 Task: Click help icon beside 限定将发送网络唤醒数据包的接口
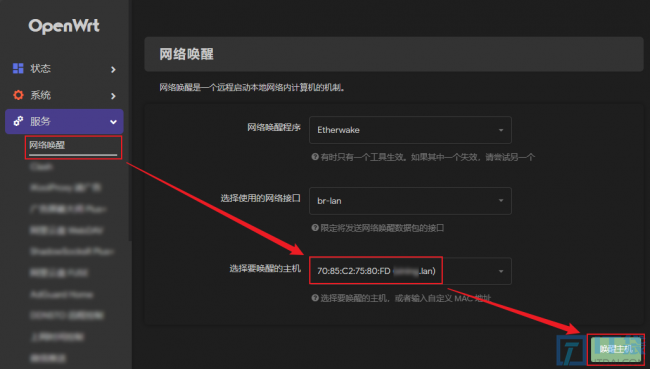(x=315, y=228)
